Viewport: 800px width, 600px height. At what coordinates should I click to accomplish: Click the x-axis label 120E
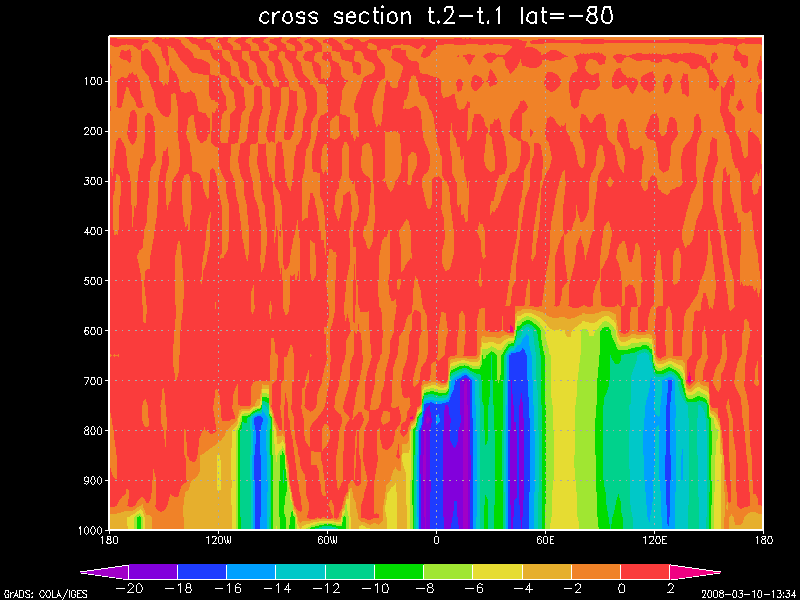[x=654, y=540]
